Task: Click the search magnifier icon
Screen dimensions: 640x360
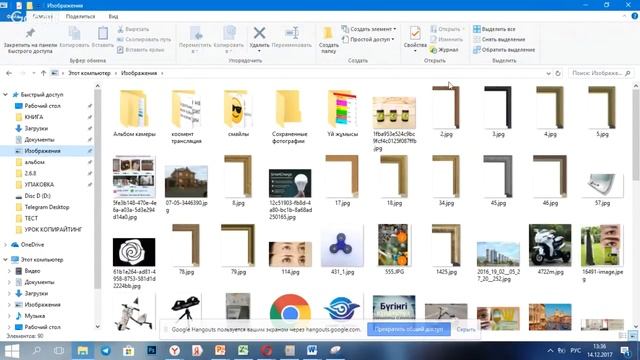Action: pos(628,73)
